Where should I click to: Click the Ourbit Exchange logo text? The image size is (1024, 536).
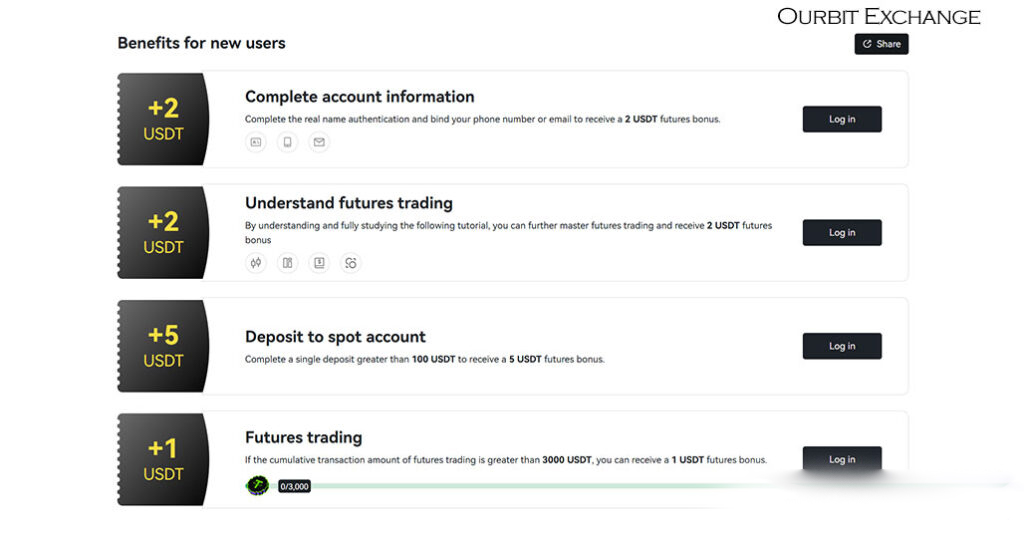878,16
